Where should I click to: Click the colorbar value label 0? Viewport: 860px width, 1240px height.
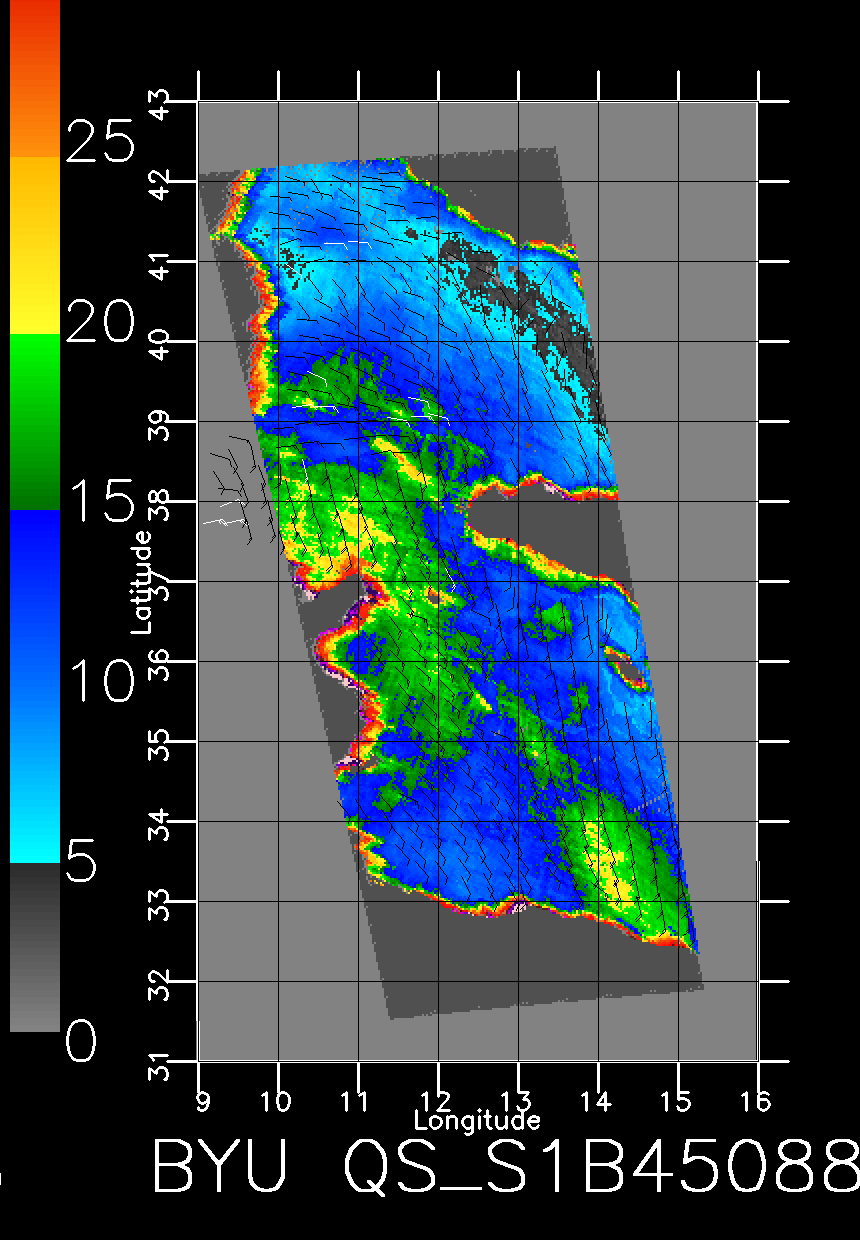point(82,1043)
